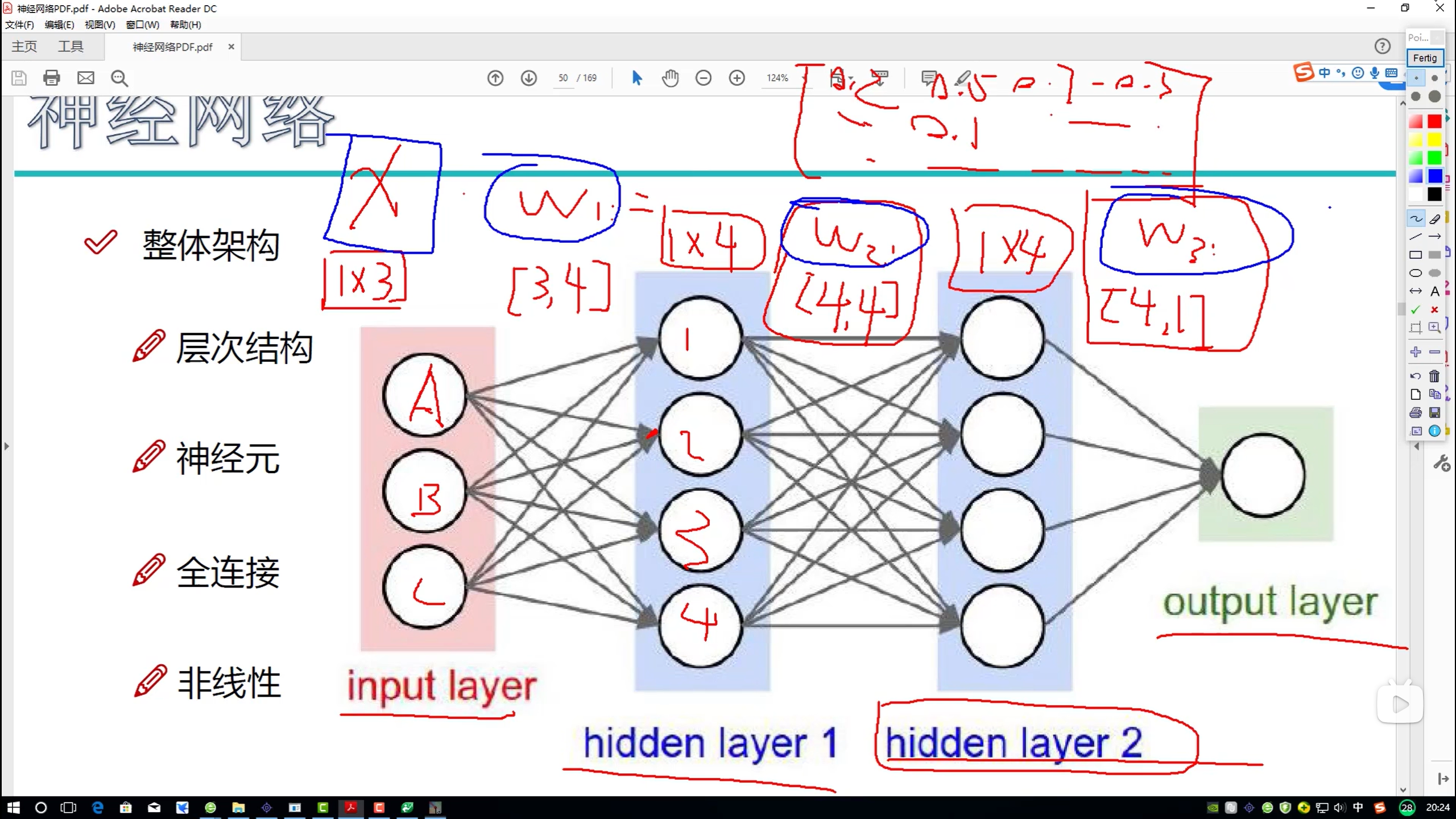Select the outlined Ellipse tool
1456x819 pixels.
click(x=1416, y=273)
